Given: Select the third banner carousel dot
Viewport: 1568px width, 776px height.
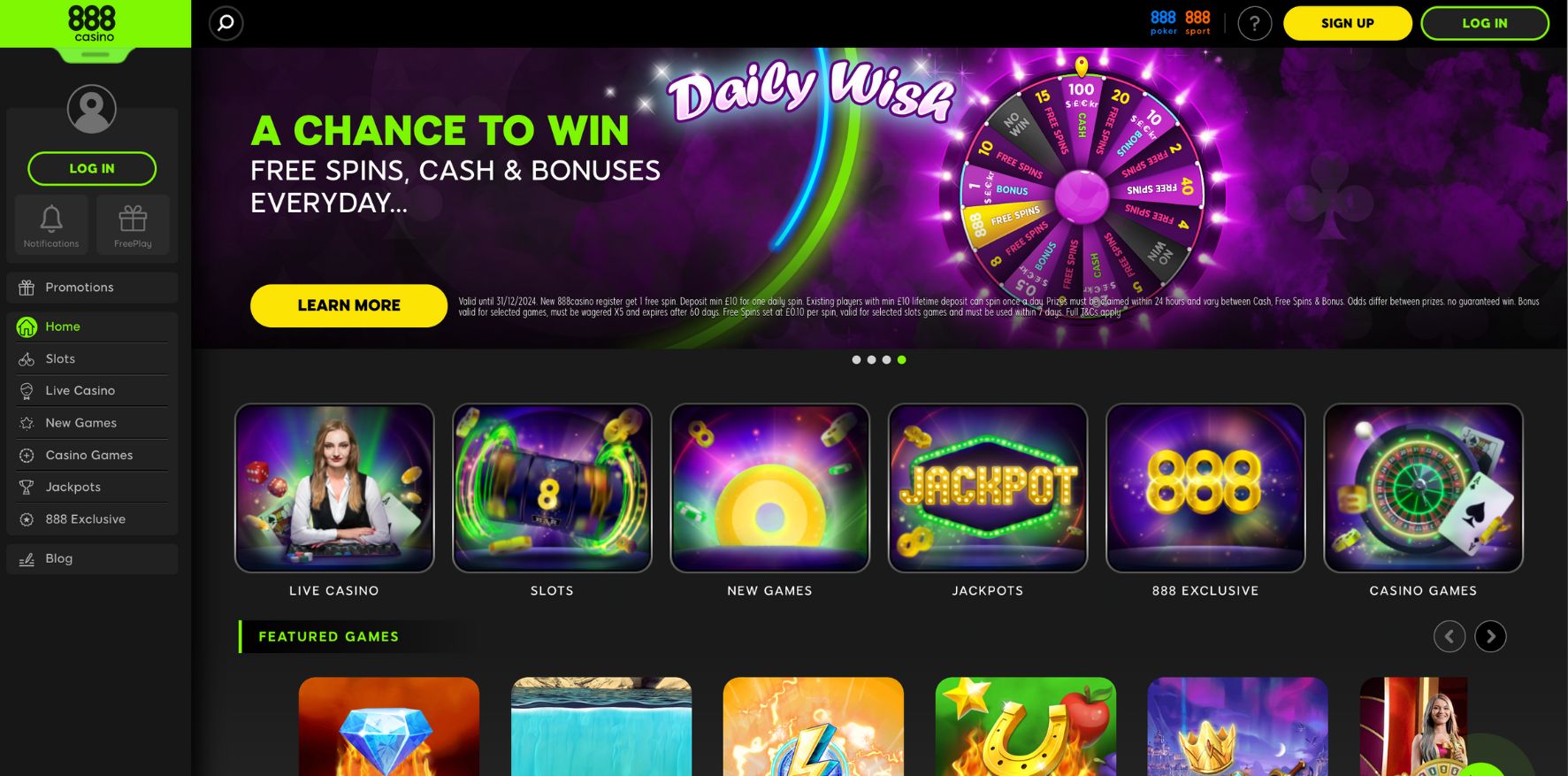Looking at the screenshot, I should pyautogui.click(x=886, y=360).
